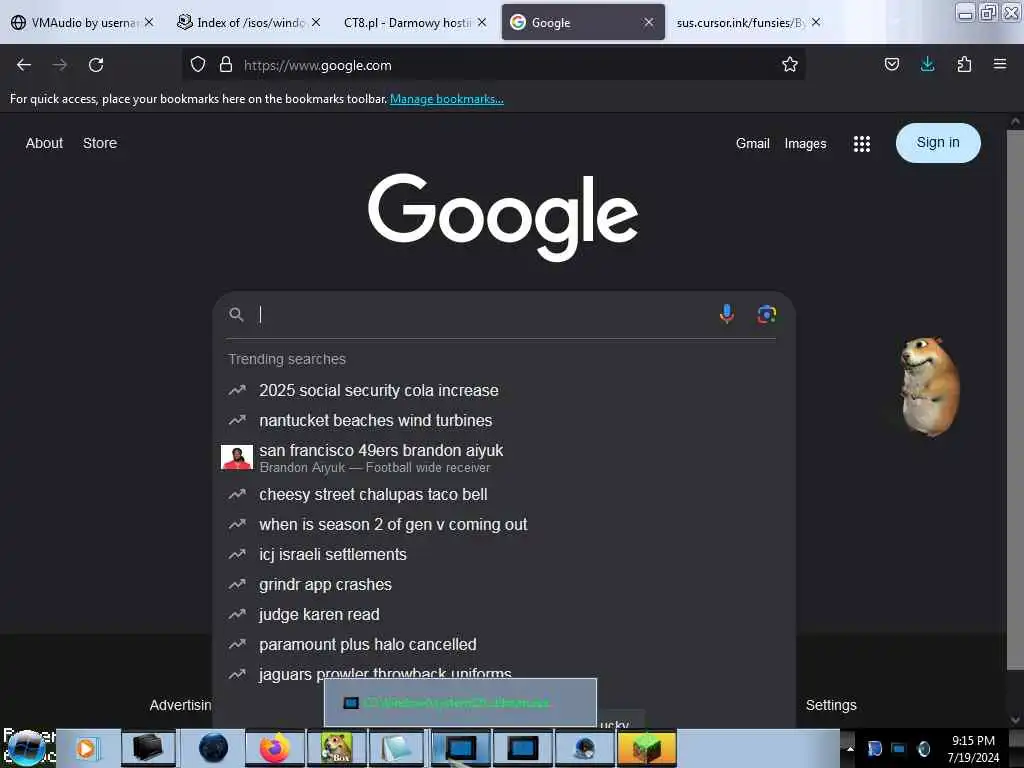This screenshot has width=1024, height=768.
Task: Open the Firefox taskbar icon
Action: pos(275,748)
